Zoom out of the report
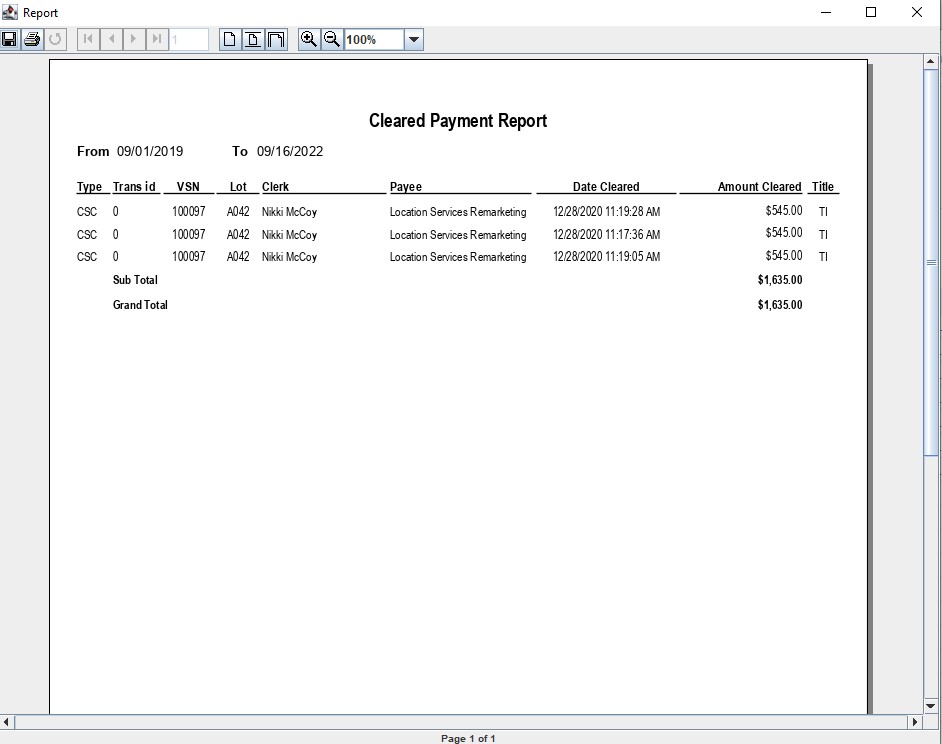Viewport: 942px width, 744px height. point(332,40)
